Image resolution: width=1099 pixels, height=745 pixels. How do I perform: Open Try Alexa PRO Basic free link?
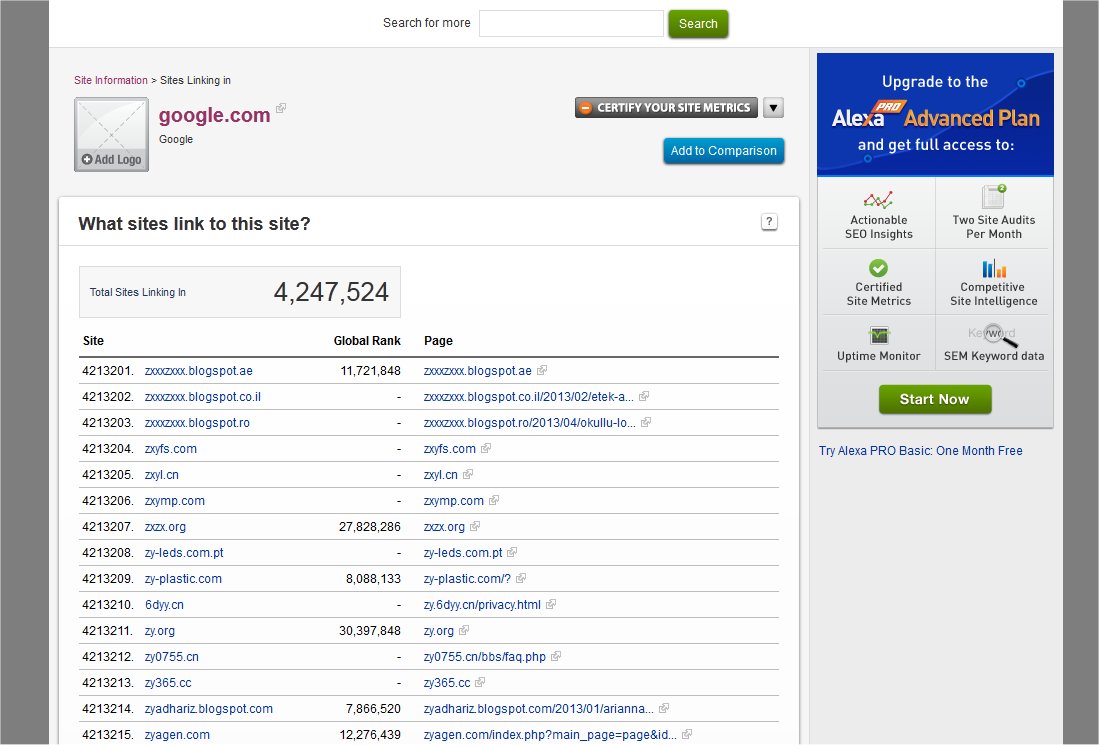[920, 451]
